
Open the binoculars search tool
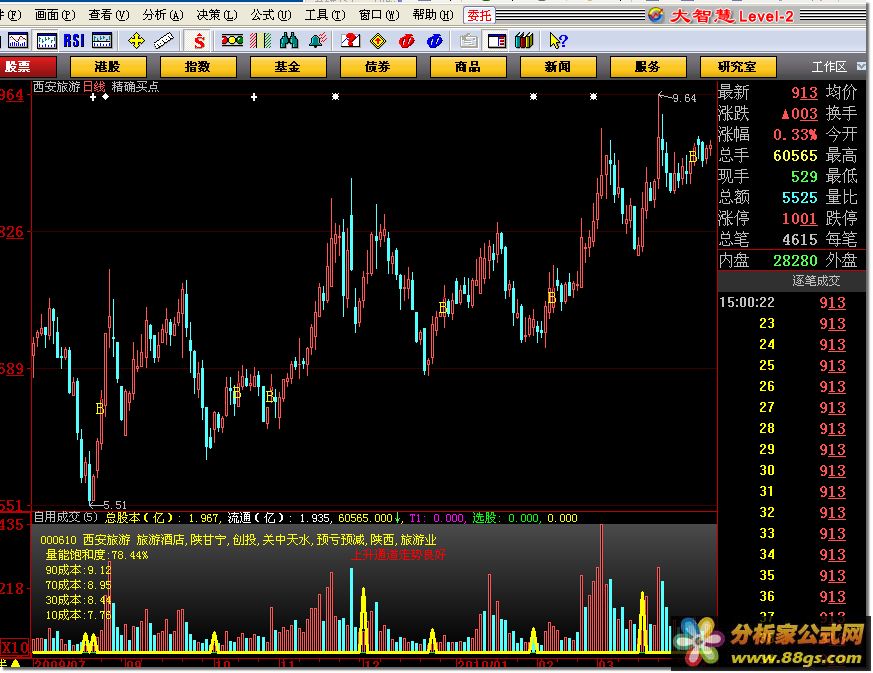coord(289,41)
